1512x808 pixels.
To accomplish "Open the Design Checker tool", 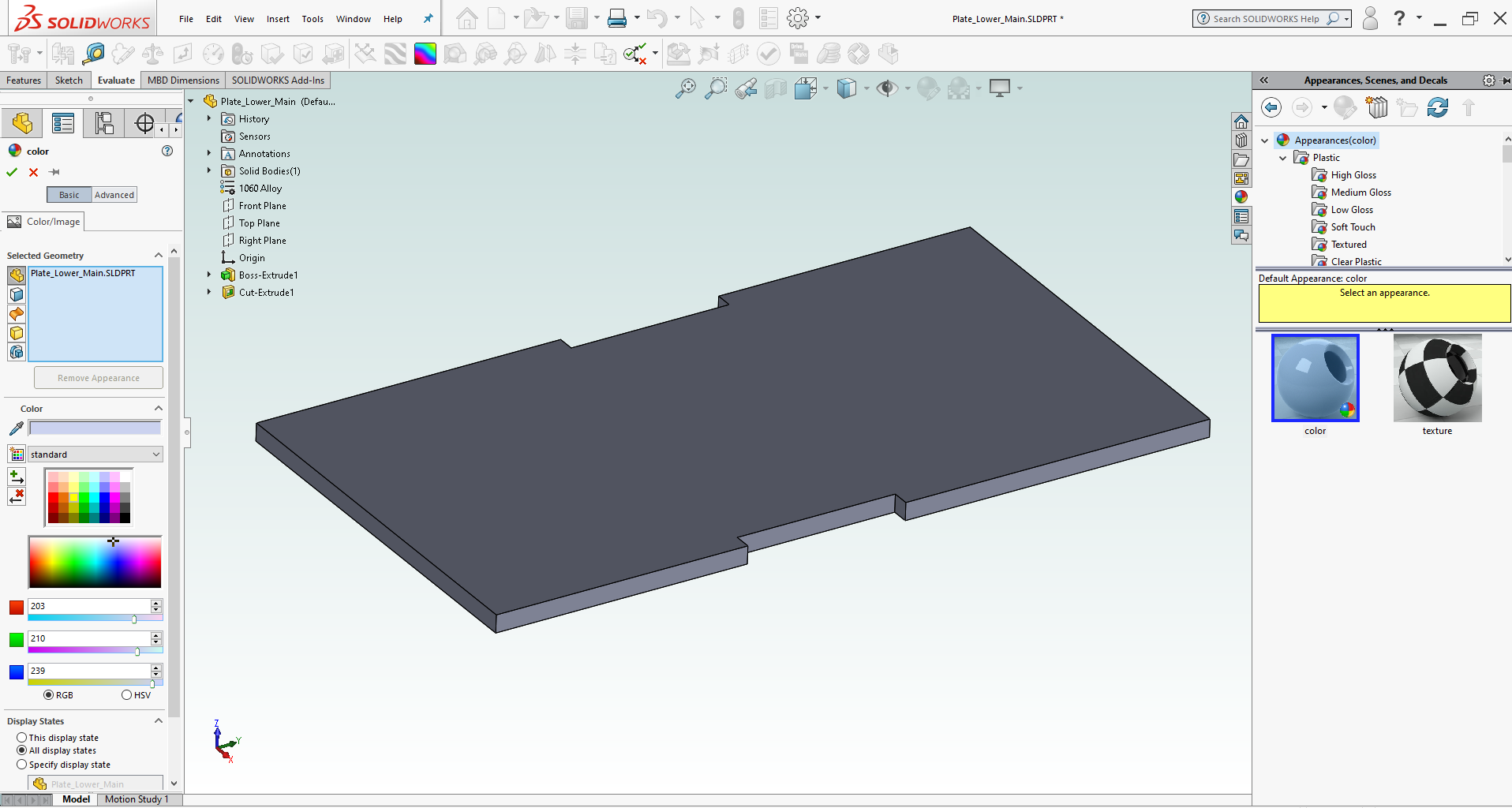I will [635, 54].
